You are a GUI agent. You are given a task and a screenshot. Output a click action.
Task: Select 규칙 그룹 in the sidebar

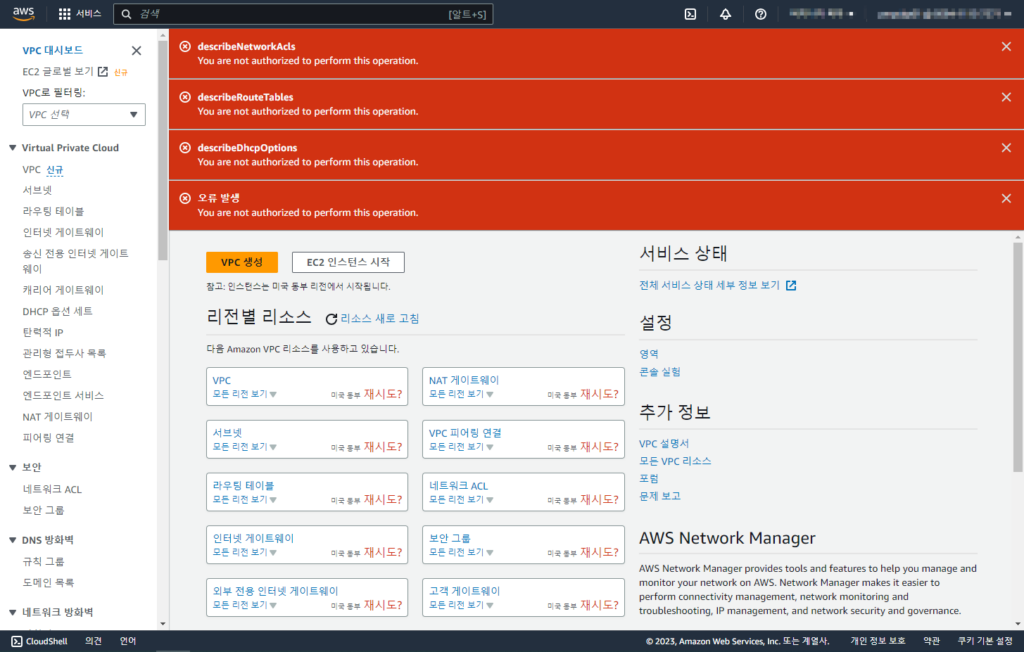(44, 561)
